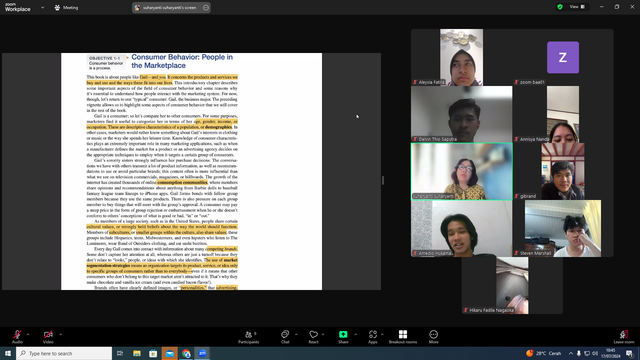Open Video options arrow

click(60, 334)
